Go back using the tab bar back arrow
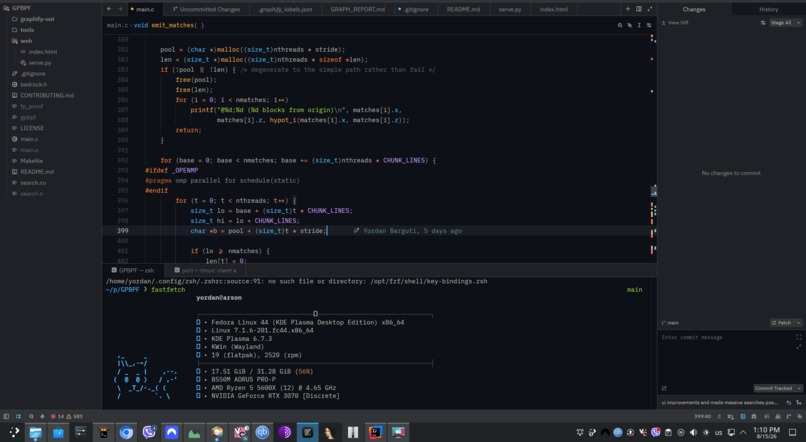The height and width of the screenshot is (442, 806). point(109,9)
